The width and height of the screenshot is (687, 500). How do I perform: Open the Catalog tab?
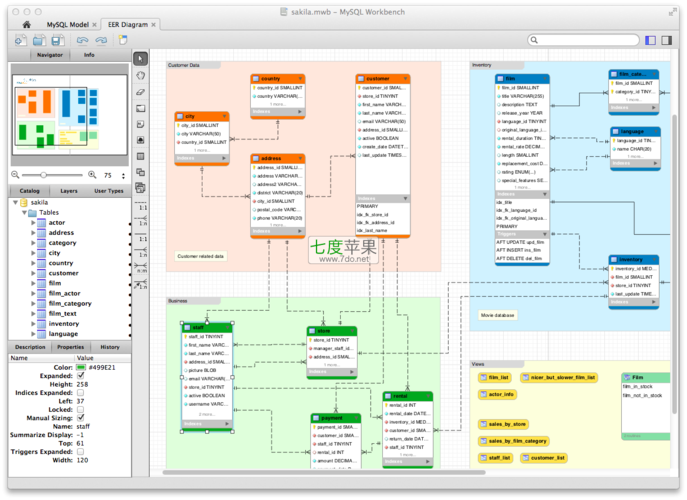(29, 191)
